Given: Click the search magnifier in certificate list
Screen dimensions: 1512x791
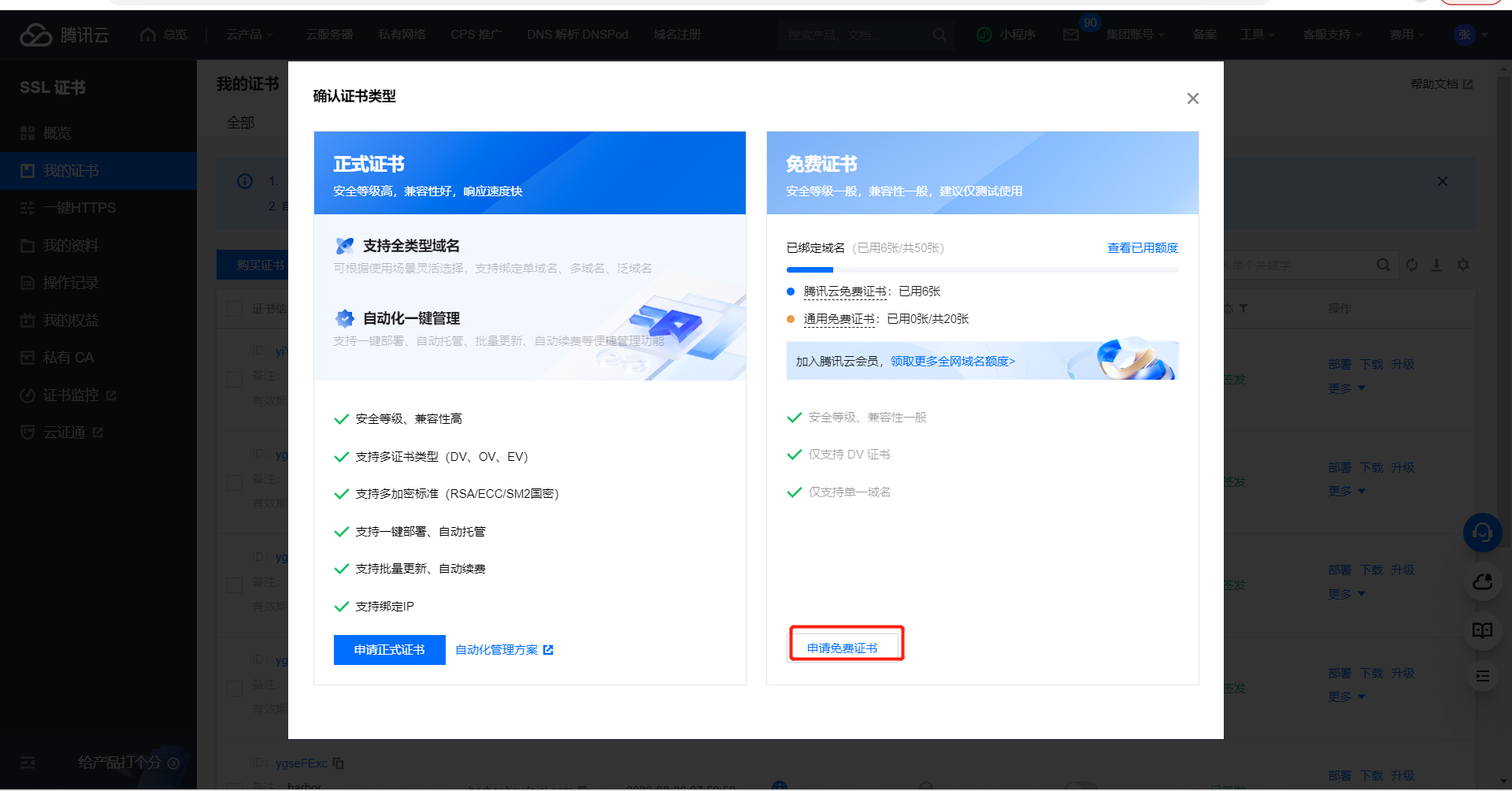Looking at the screenshot, I should [1383, 266].
